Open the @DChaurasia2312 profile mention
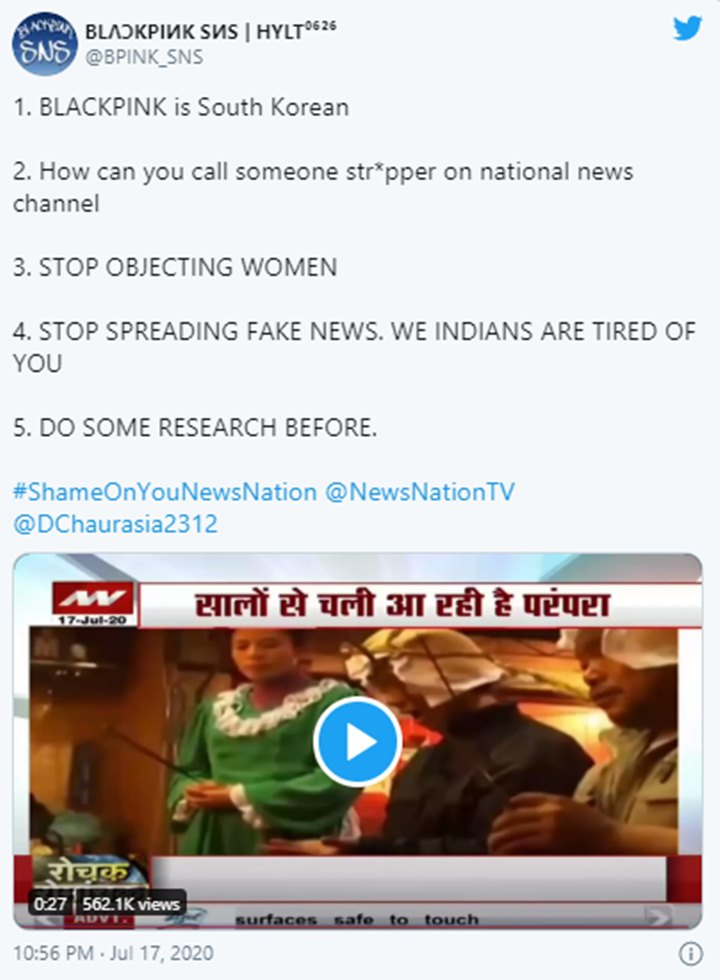 click(x=115, y=524)
